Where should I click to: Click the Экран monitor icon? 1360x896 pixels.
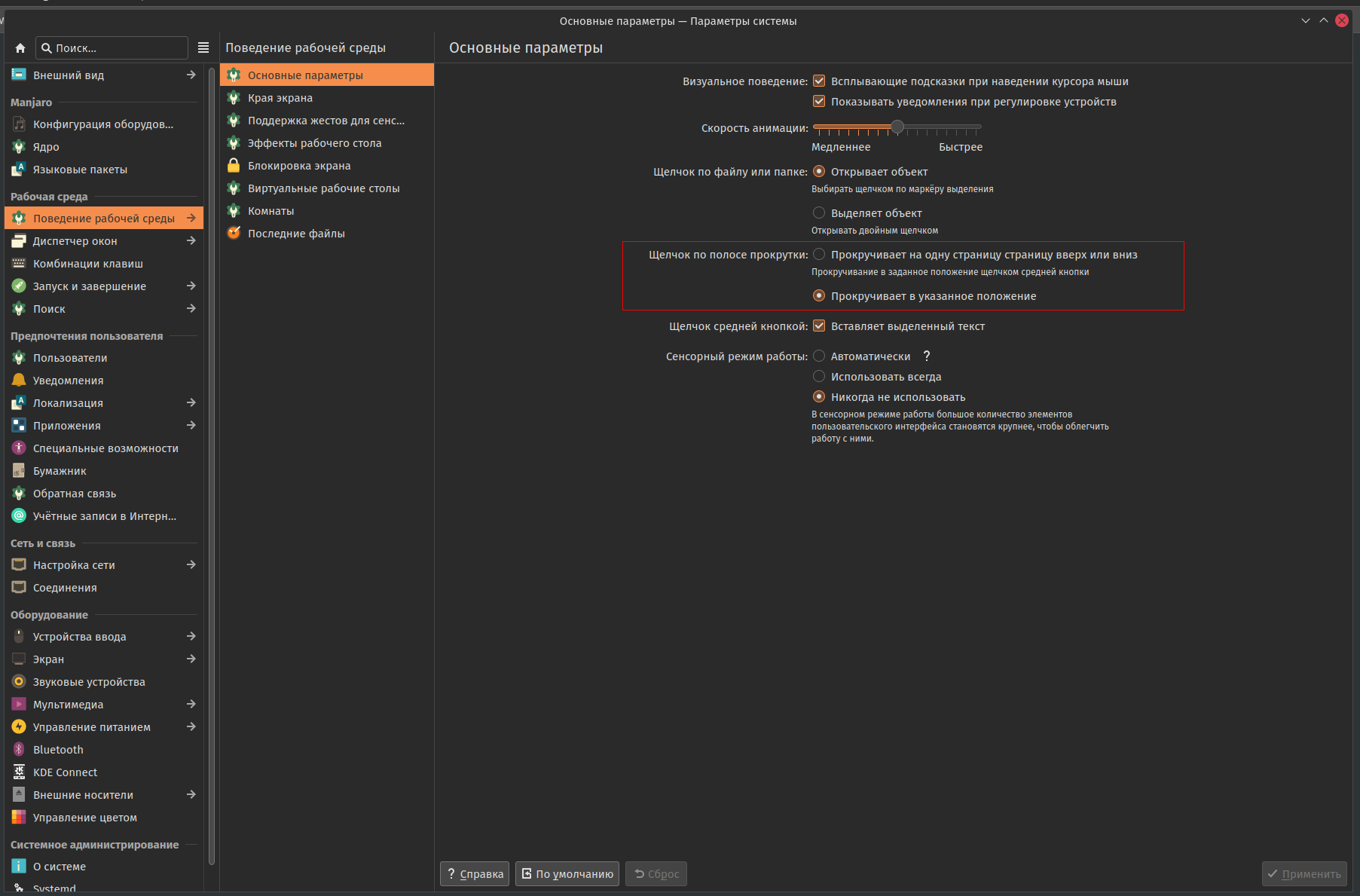(19, 659)
